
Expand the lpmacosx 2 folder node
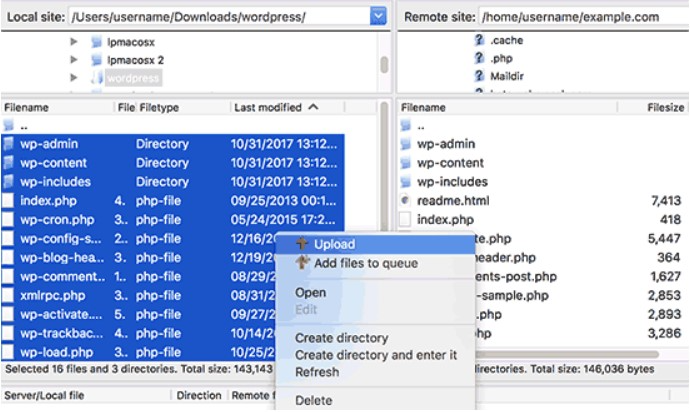coord(73,59)
